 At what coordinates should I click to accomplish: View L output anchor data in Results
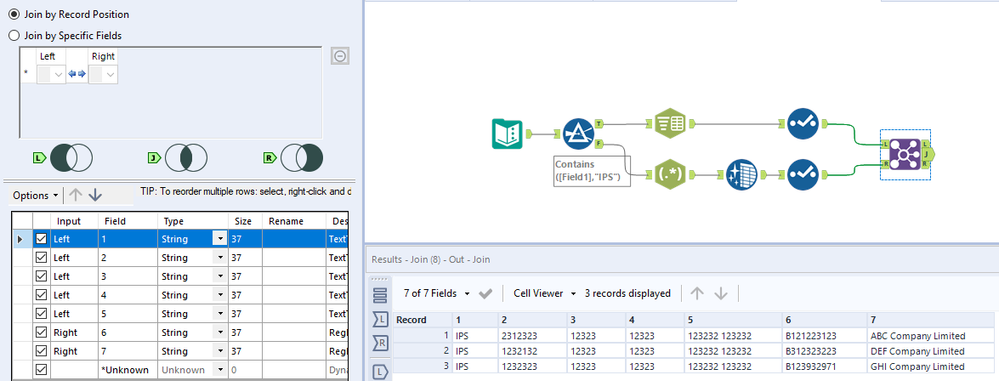[380, 371]
